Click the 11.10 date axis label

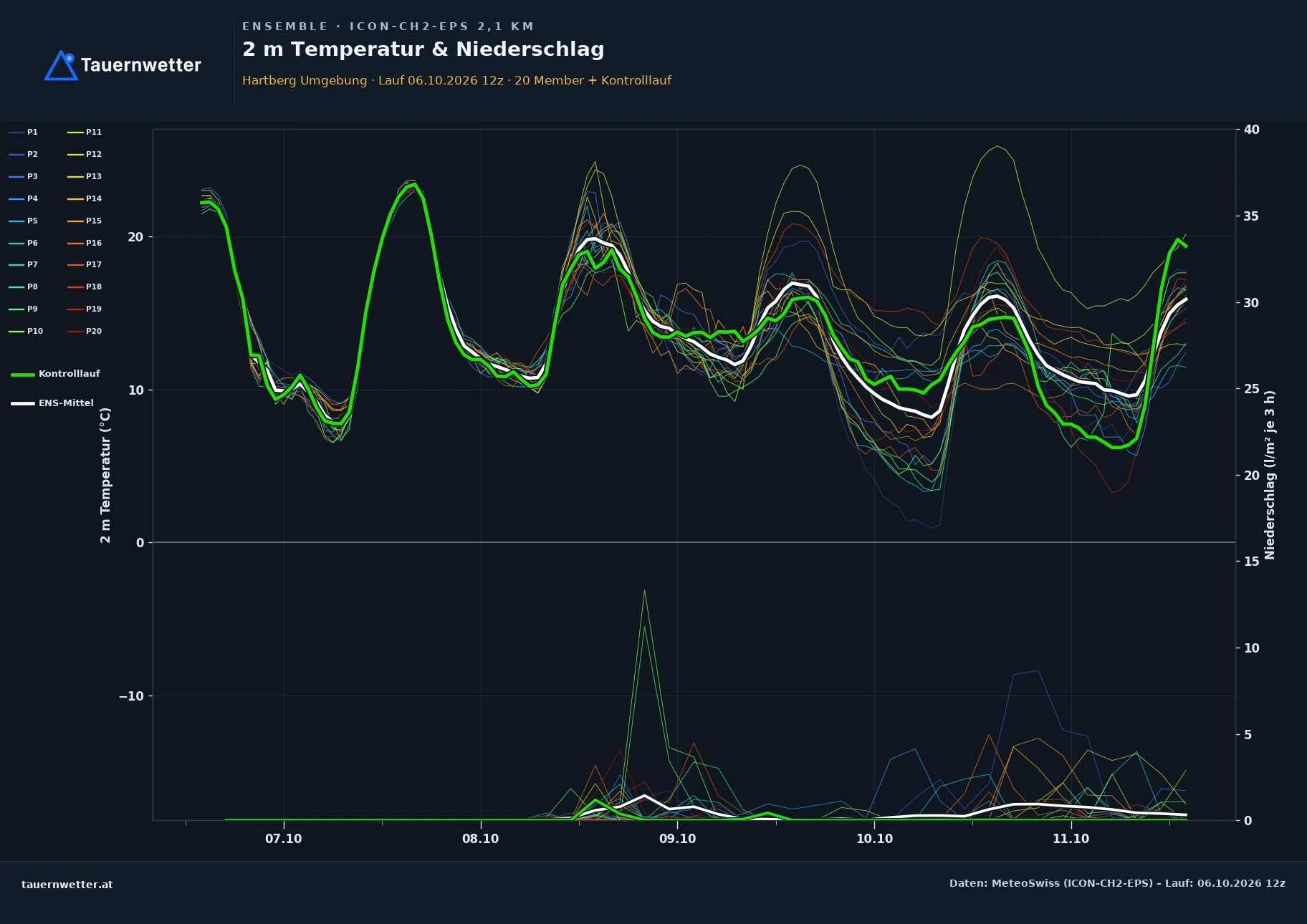point(1071,839)
